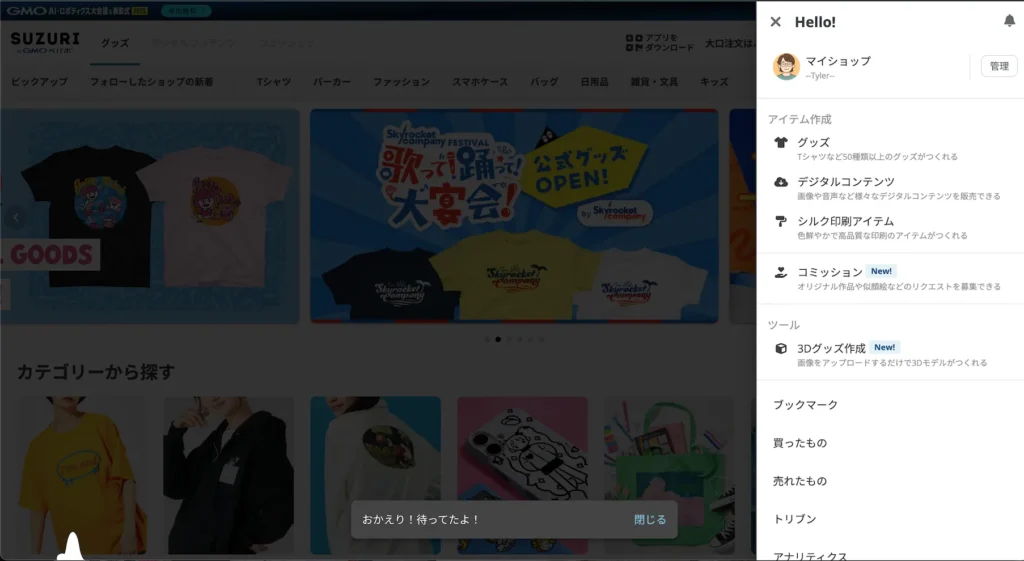
Task: Open yellow T-shirt category thumbnail
Action: click(x=82, y=475)
